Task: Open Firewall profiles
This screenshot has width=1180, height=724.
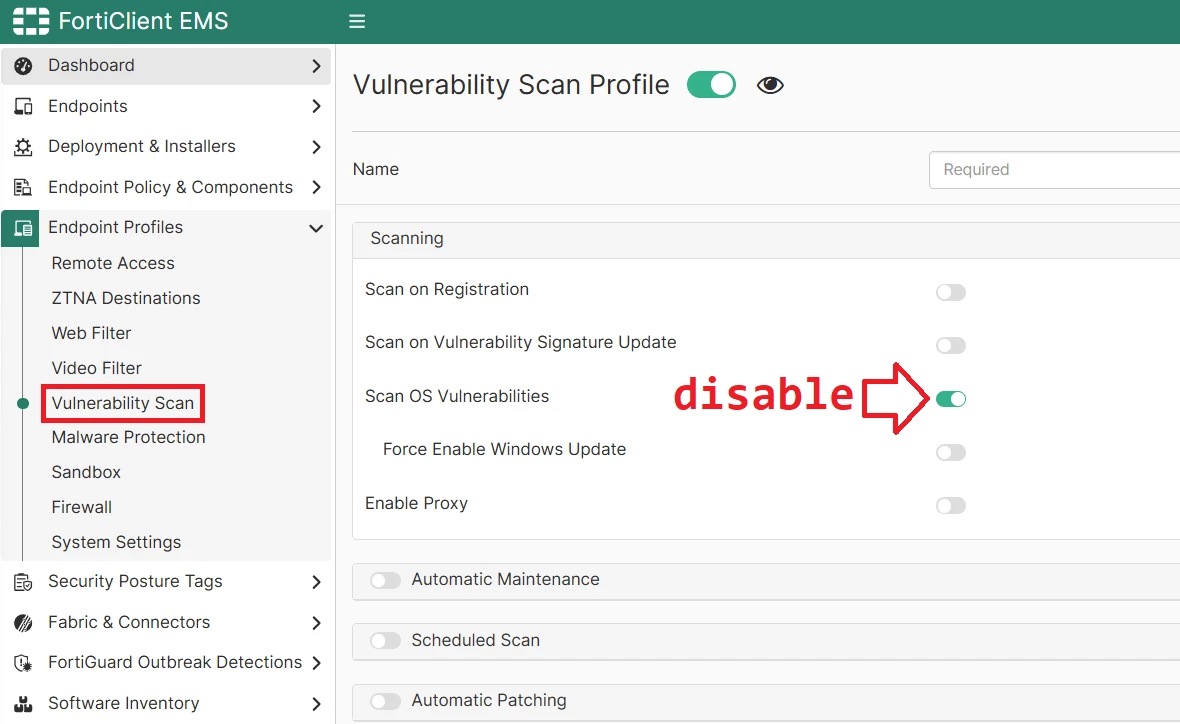Action: [x=81, y=507]
